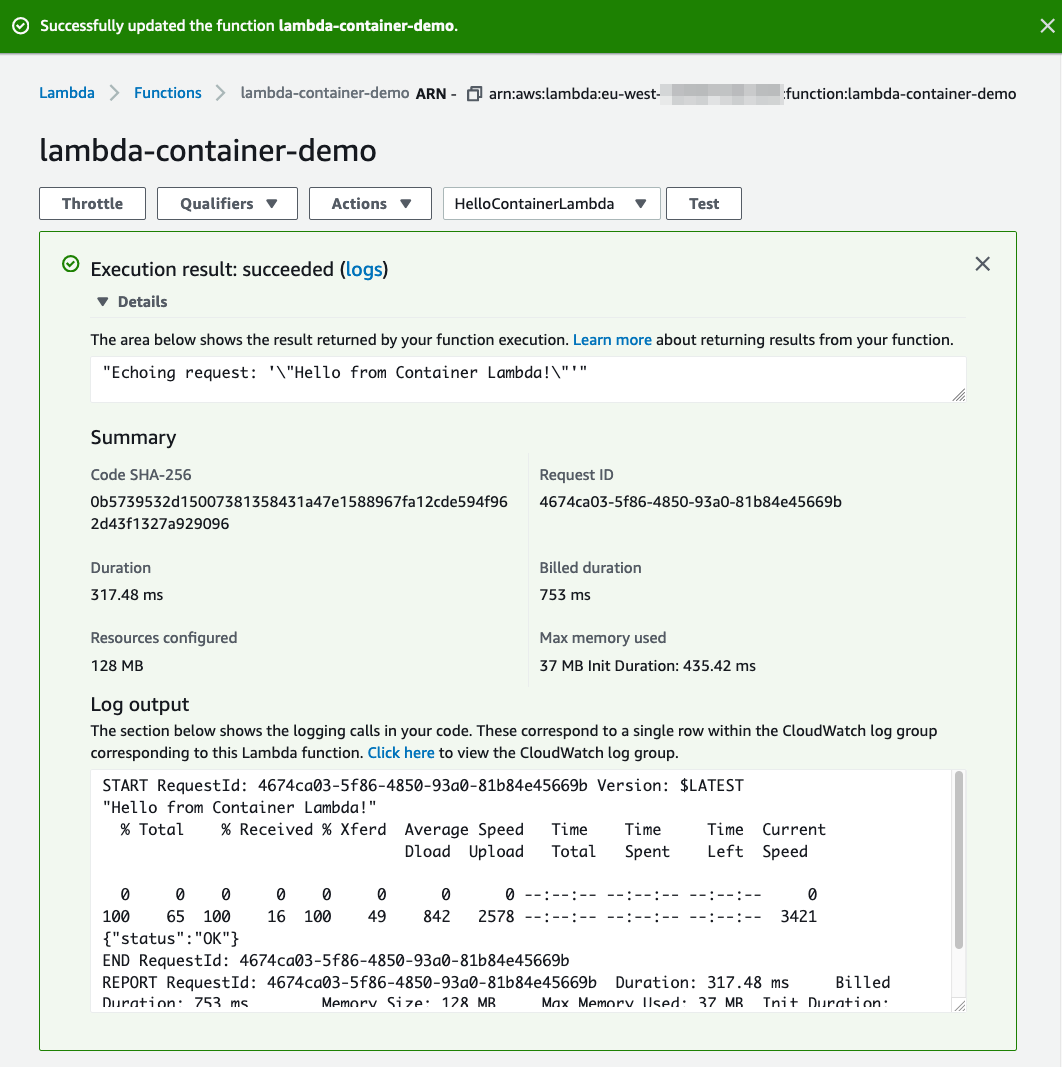Dismiss the green success notification banner
Screen dimensions: 1062x1067
pos(1047,26)
